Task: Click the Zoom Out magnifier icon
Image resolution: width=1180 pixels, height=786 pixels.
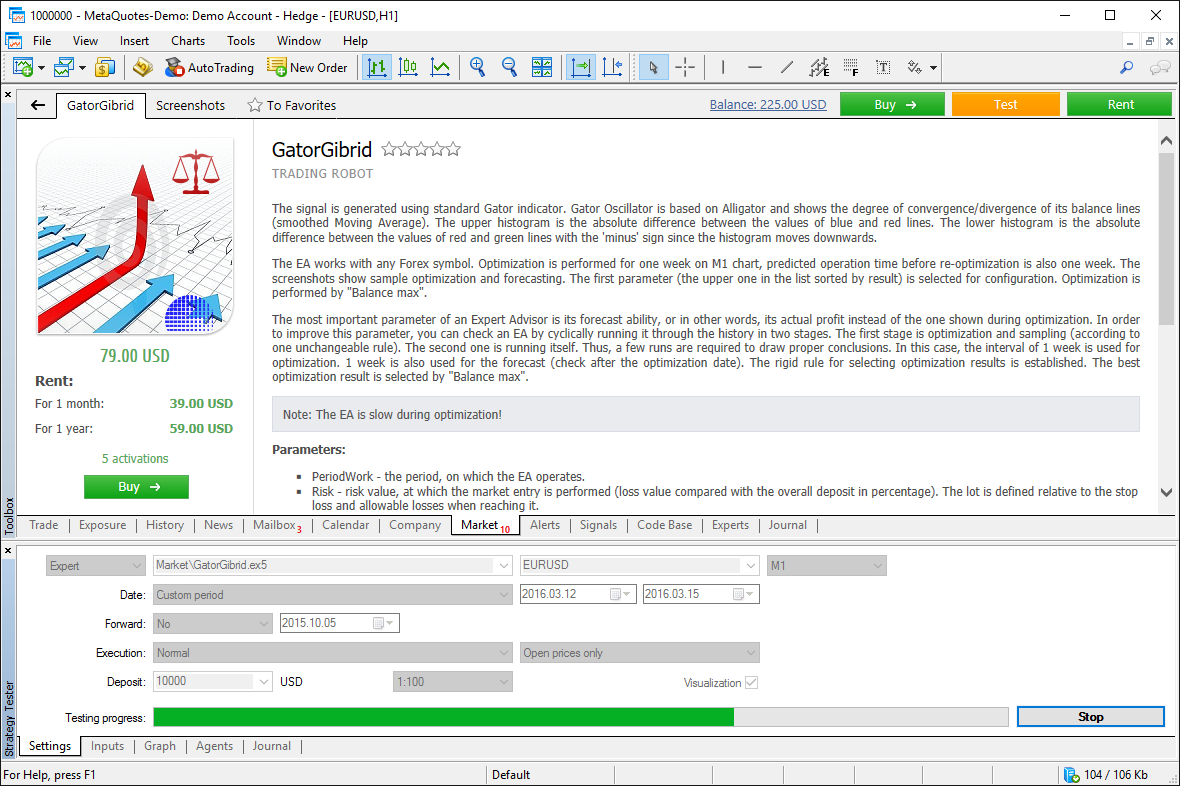Action: pos(509,67)
